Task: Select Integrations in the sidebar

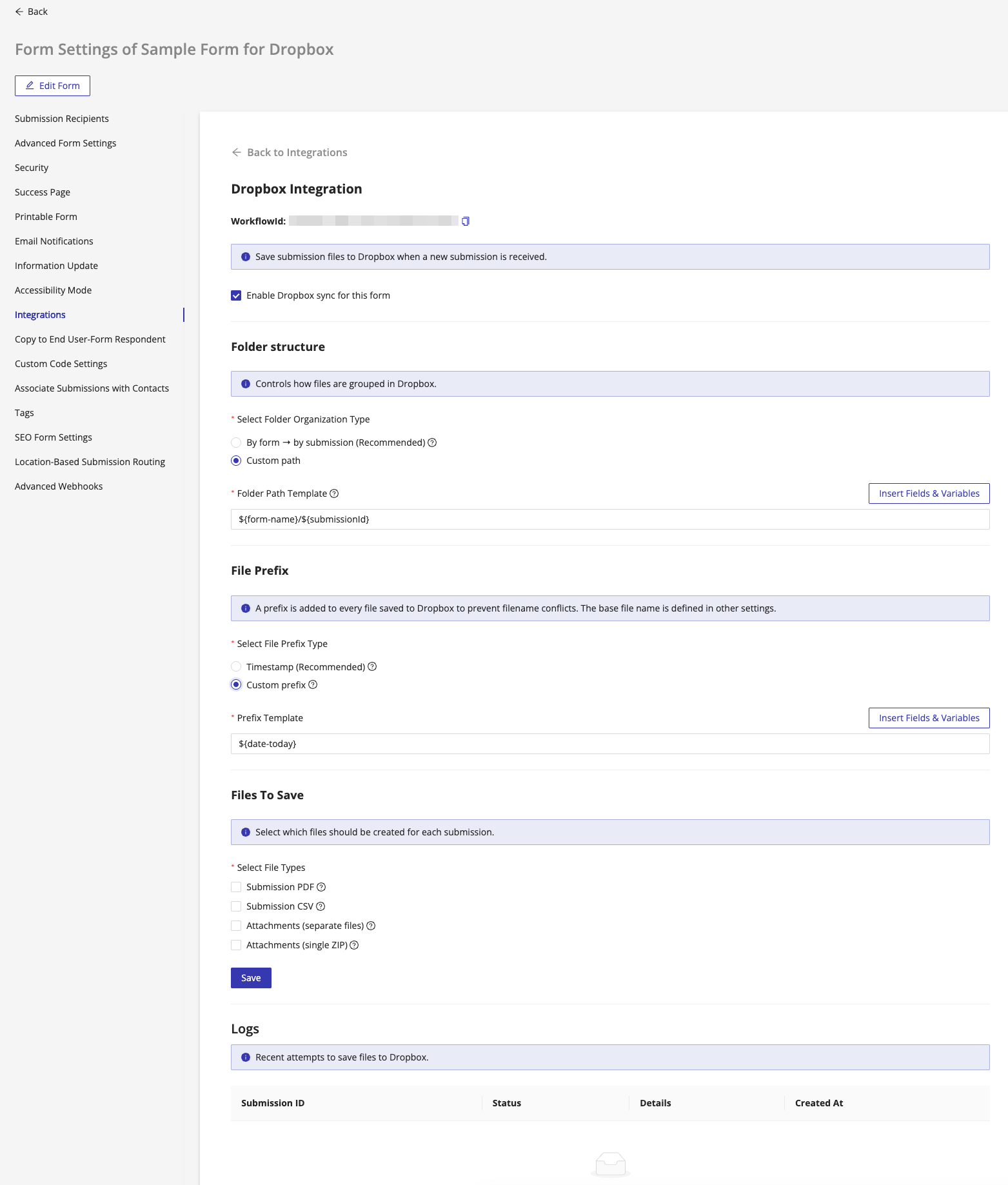Action: coord(40,315)
